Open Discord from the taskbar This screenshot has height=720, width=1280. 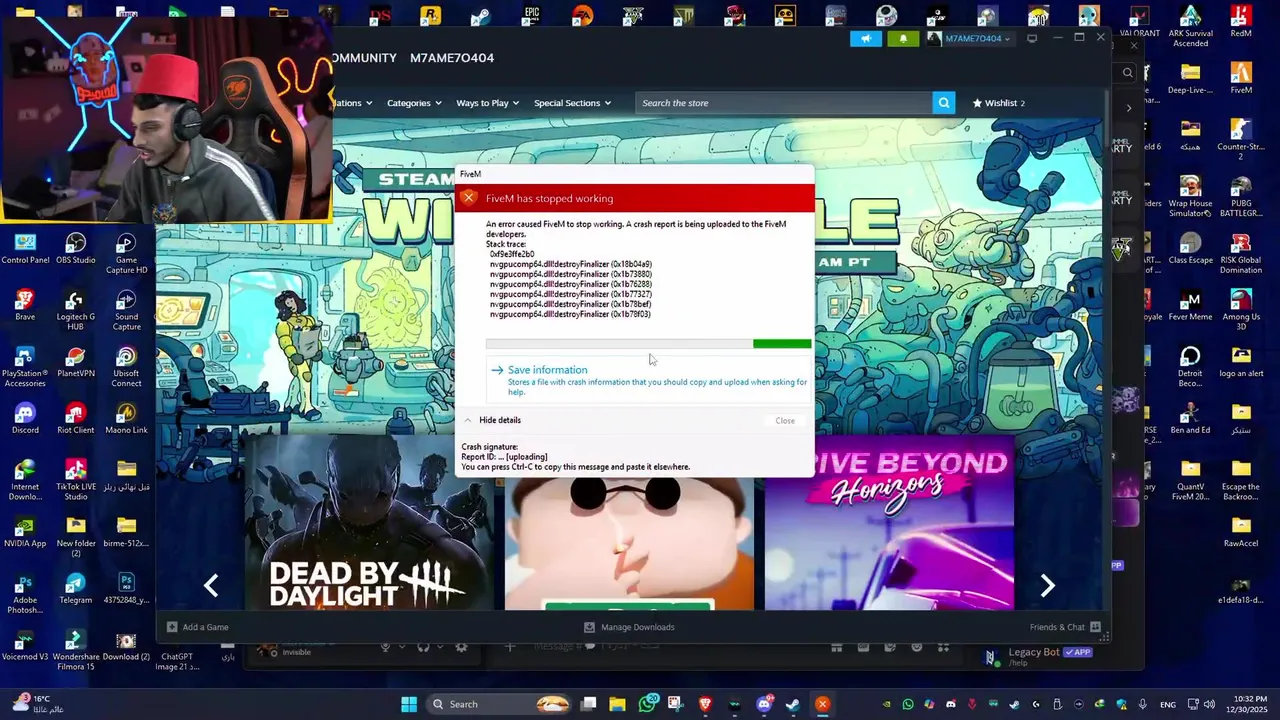coord(765,704)
